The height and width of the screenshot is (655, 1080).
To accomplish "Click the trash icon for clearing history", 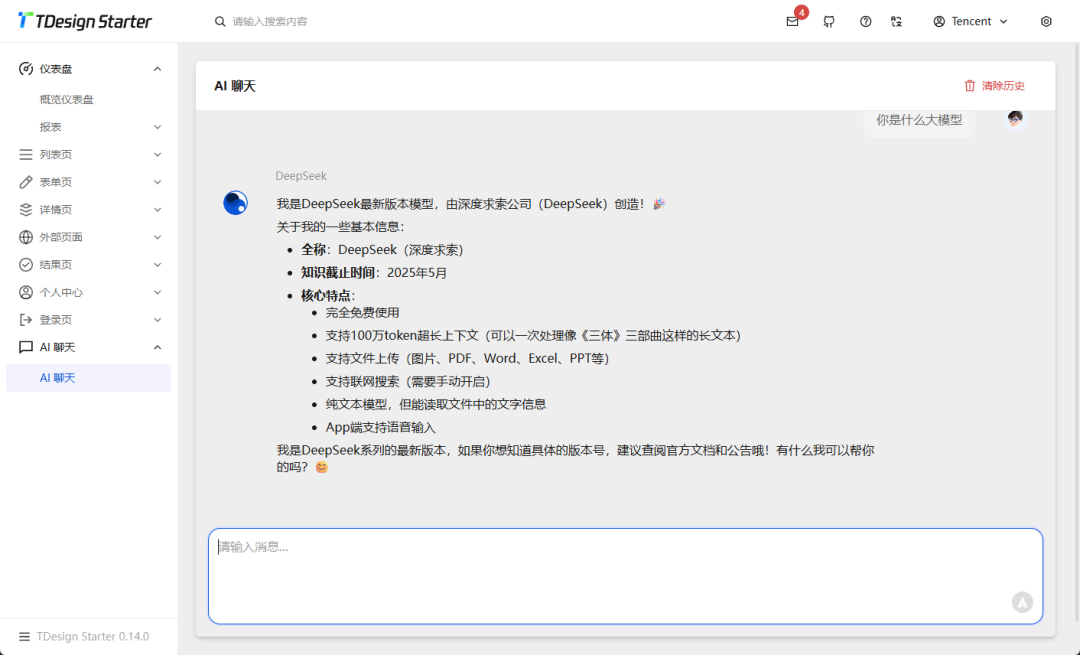I will [969, 85].
